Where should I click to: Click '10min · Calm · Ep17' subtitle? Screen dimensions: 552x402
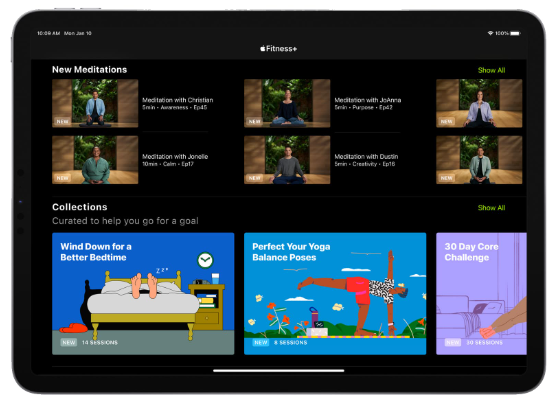[x=168, y=164]
